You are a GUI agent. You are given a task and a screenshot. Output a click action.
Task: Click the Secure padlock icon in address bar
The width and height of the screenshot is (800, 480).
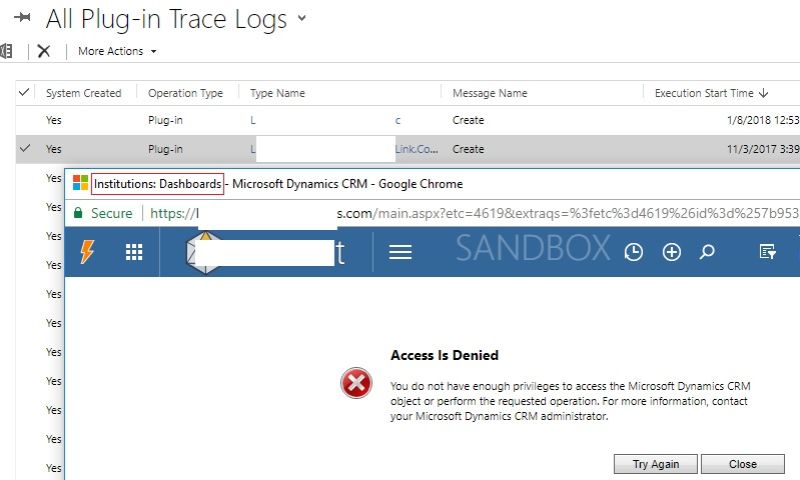coord(78,213)
